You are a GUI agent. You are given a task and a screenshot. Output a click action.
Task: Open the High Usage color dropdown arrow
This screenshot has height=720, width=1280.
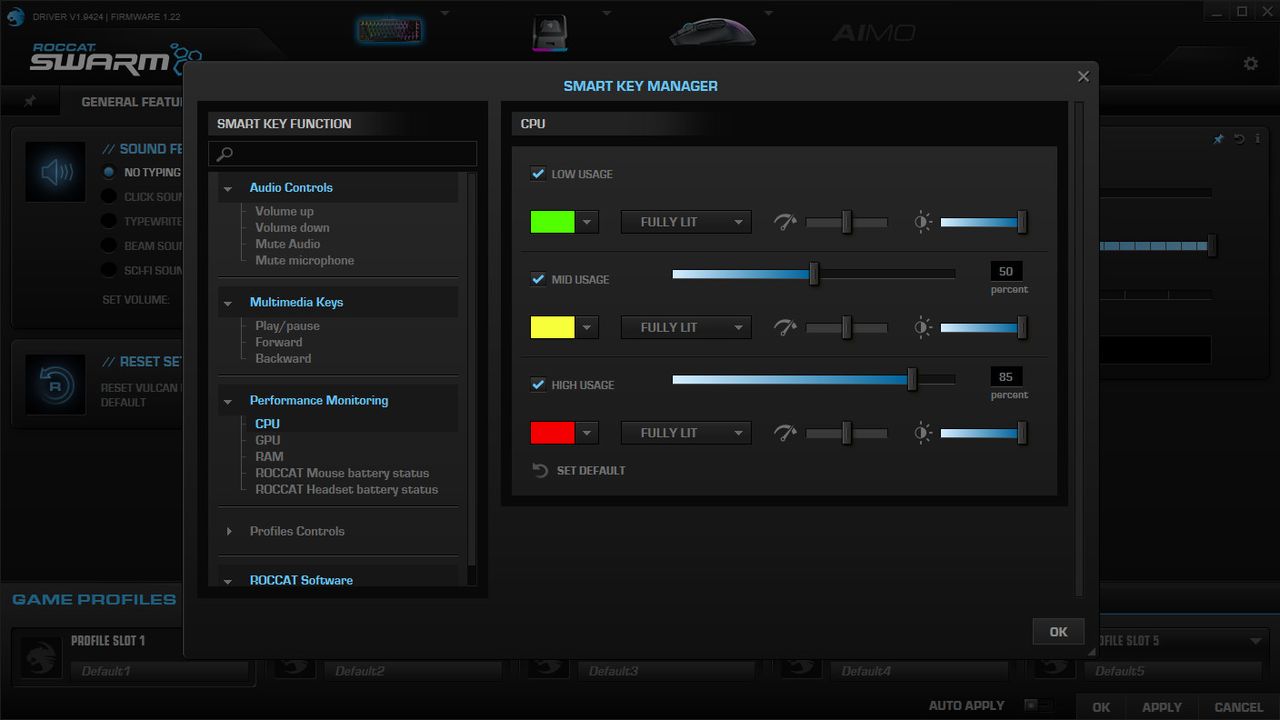(x=587, y=433)
